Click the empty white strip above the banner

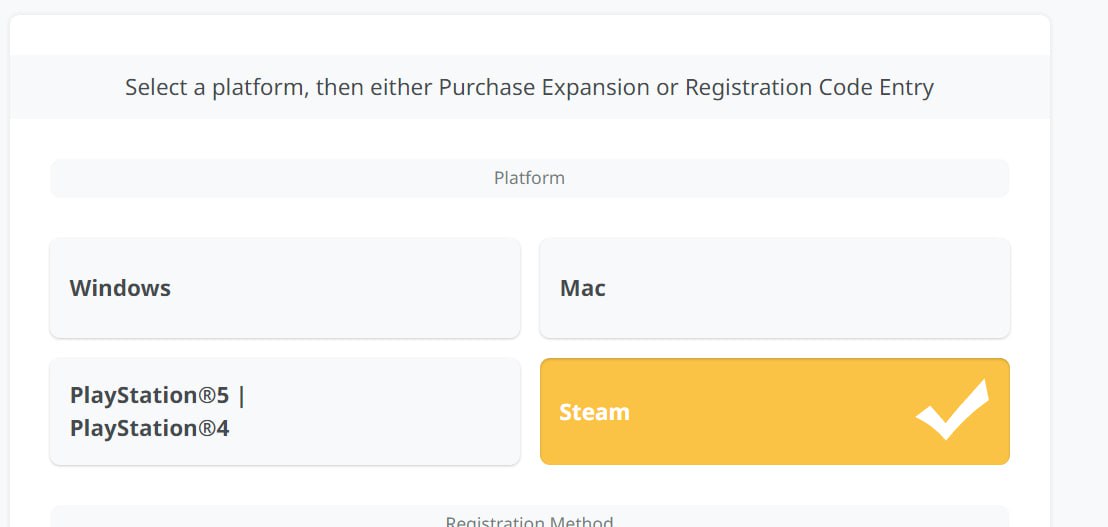point(529,35)
